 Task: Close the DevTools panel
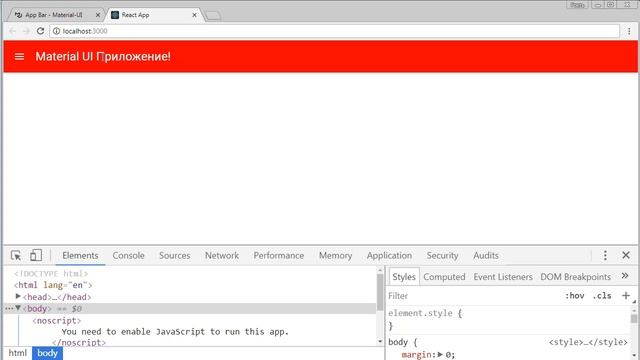626,256
